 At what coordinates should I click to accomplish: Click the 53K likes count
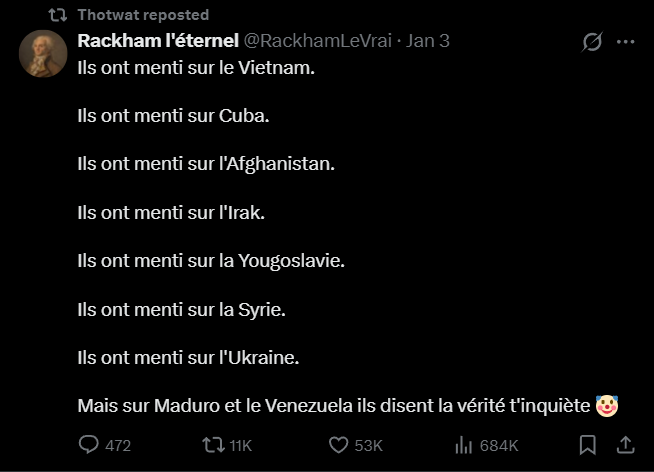click(369, 446)
